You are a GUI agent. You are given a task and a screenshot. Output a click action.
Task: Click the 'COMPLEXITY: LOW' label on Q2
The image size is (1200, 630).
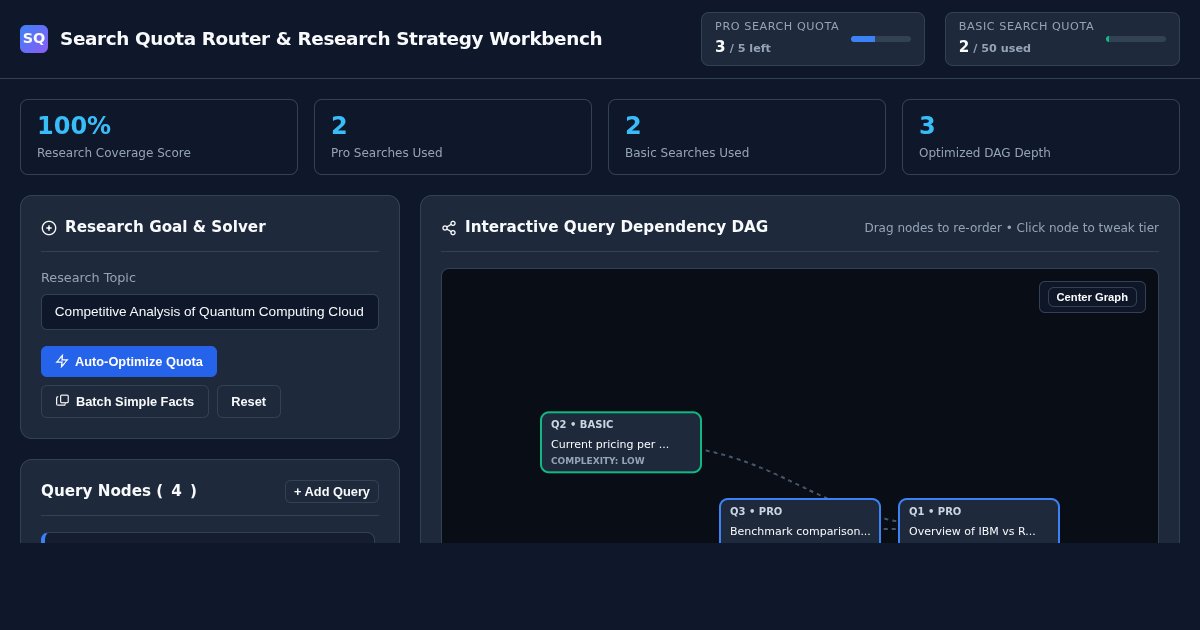tap(598, 461)
